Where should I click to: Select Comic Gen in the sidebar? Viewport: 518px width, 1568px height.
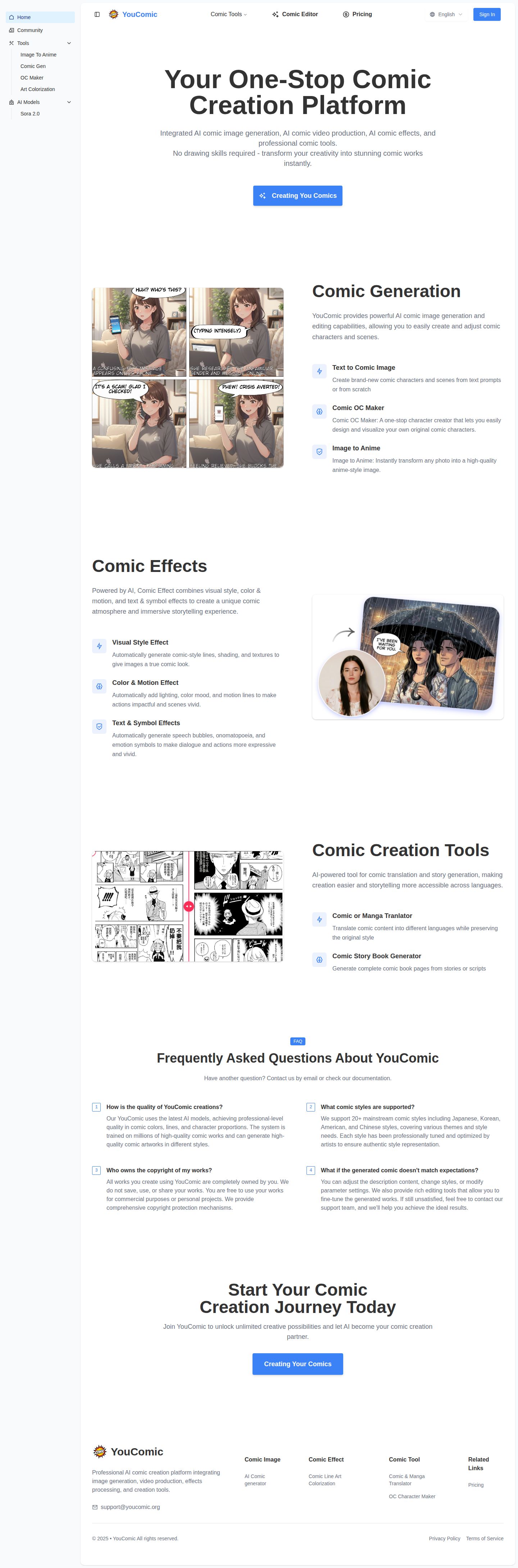pyautogui.click(x=33, y=66)
